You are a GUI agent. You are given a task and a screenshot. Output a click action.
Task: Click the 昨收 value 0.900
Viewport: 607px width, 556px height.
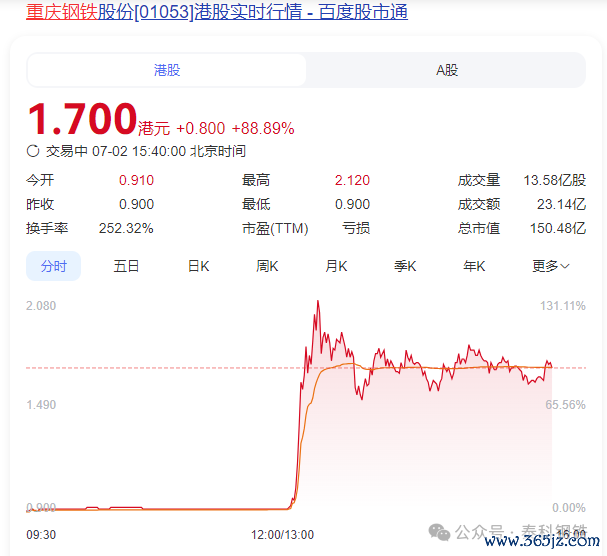coord(136,204)
